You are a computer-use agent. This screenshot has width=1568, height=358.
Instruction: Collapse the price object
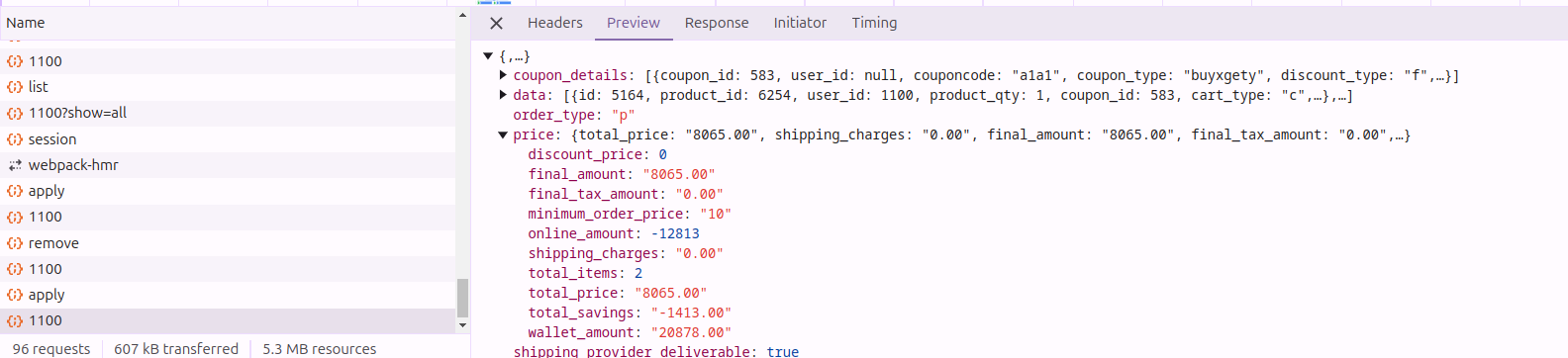pyautogui.click(x=503, y=134)
